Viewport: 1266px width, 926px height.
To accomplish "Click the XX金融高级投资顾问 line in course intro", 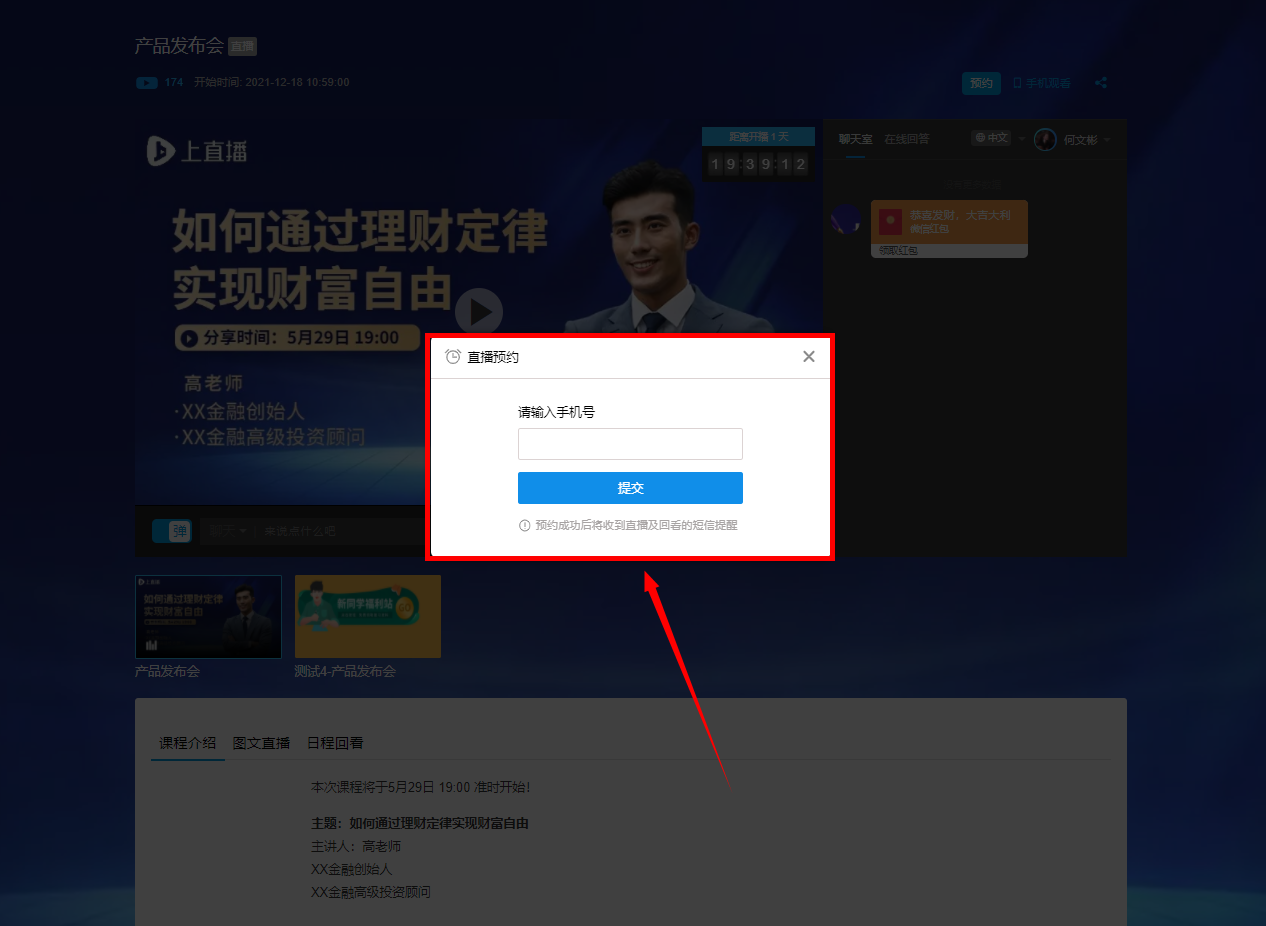I will tap(371, 892).
